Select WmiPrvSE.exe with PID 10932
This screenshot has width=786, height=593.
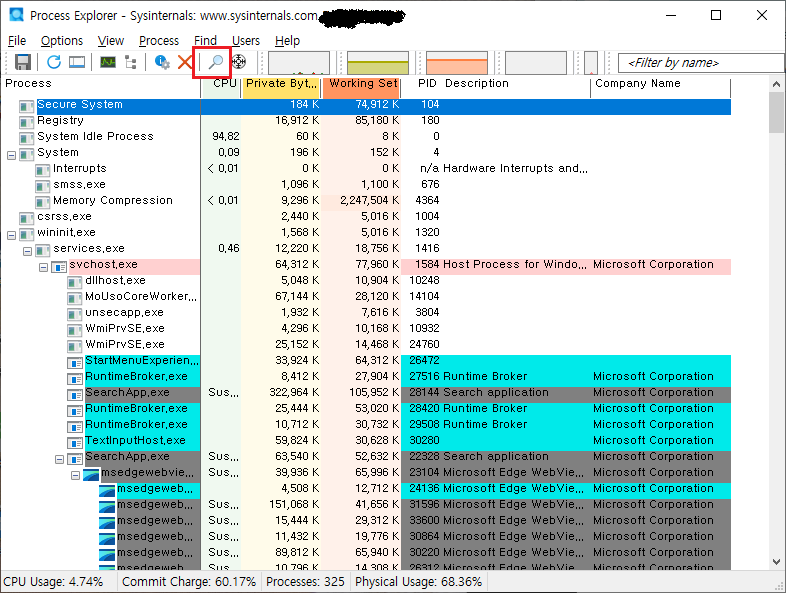pyautogui.click(x=366, y=328)
